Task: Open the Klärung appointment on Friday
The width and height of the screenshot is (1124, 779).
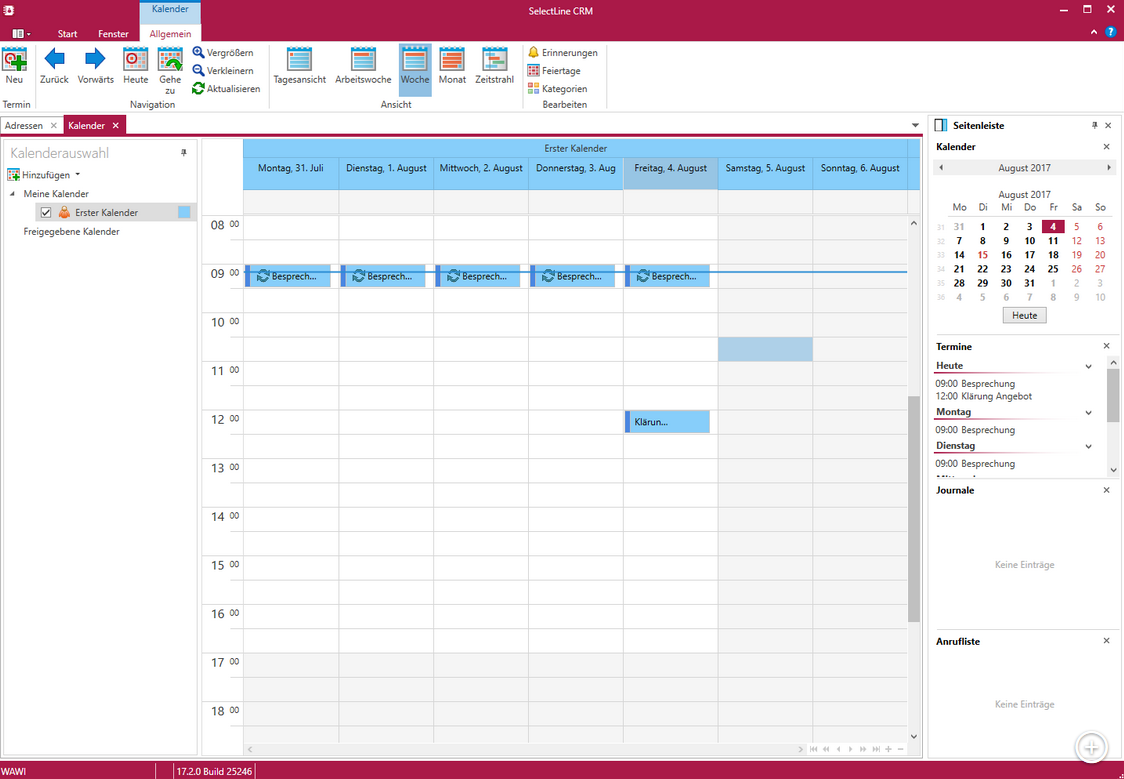Action: pos(668,422)
